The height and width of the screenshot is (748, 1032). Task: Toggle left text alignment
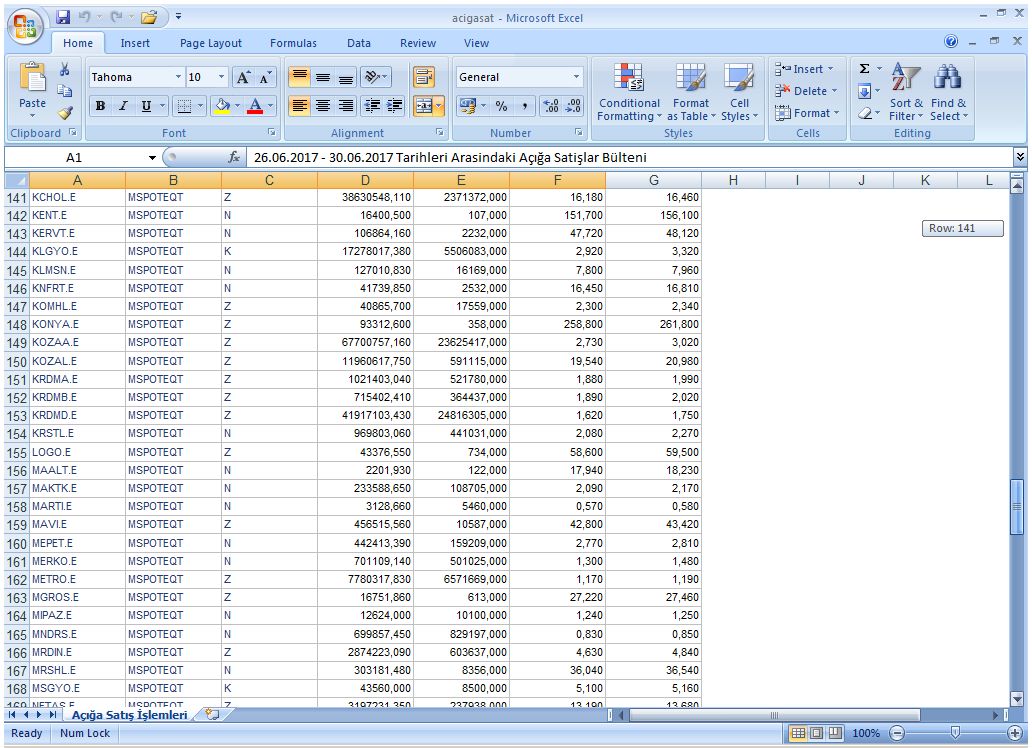pyautogui.click(x=299, y=105)
